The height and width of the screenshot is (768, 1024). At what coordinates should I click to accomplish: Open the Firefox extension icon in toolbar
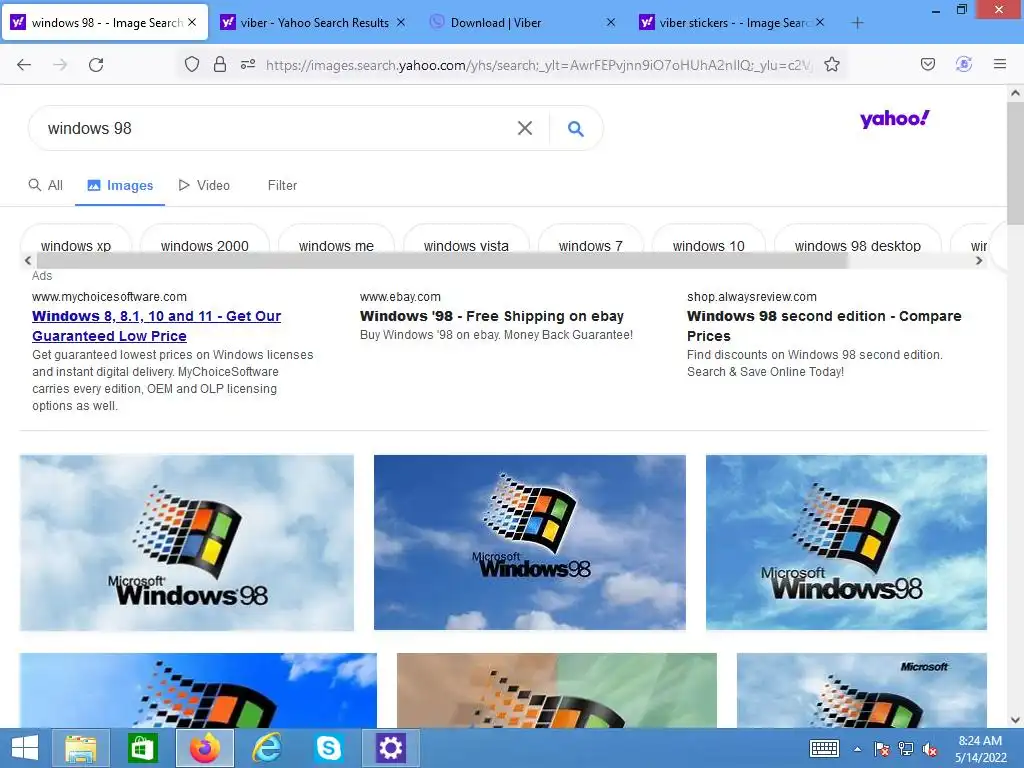click(x=963, y=64)
